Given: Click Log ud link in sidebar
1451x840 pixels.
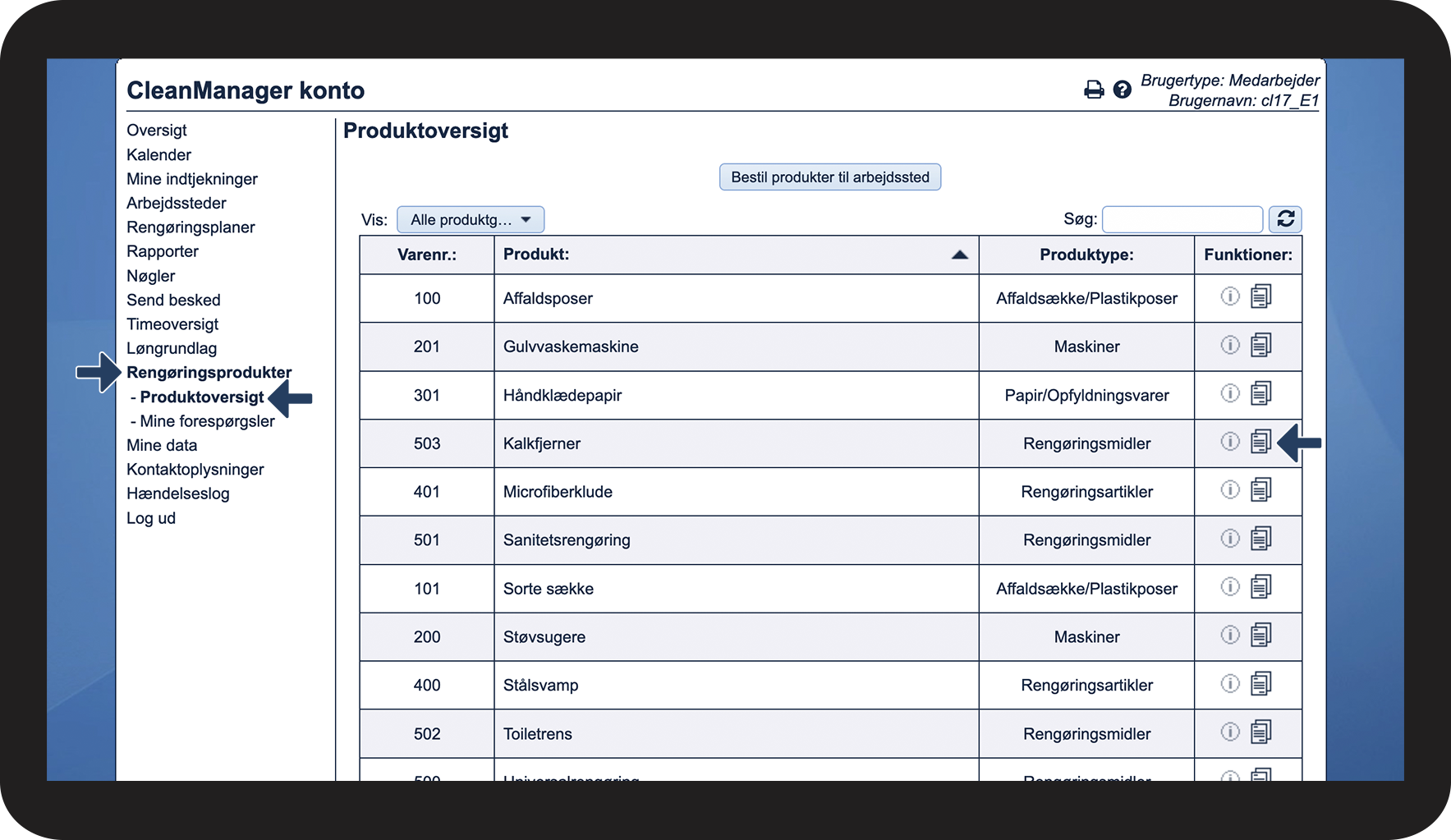Looking at the screenshot, I should (151, 518).
